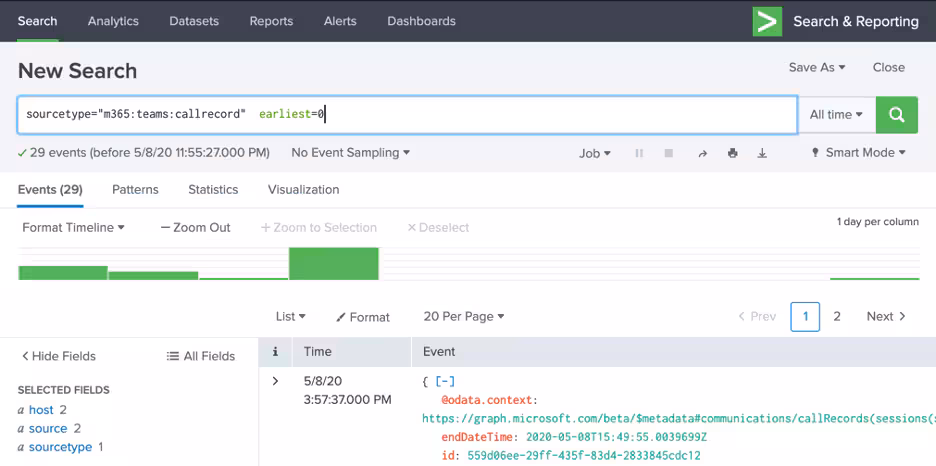Click the export download icon
Viewport: 936px width, 466px height.
click(x=762, y=153)
